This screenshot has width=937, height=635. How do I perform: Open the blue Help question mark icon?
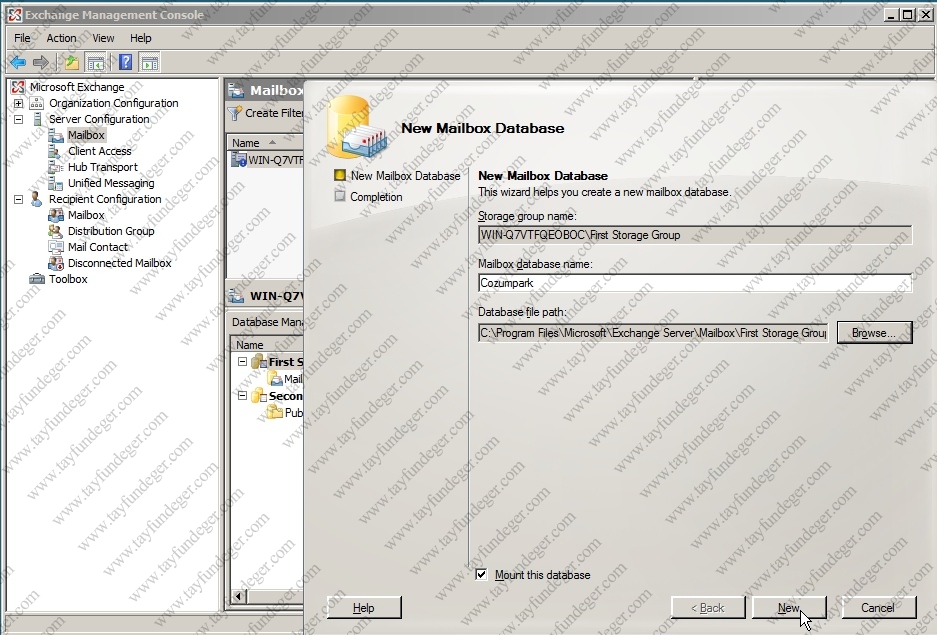[x=125, y=62]
